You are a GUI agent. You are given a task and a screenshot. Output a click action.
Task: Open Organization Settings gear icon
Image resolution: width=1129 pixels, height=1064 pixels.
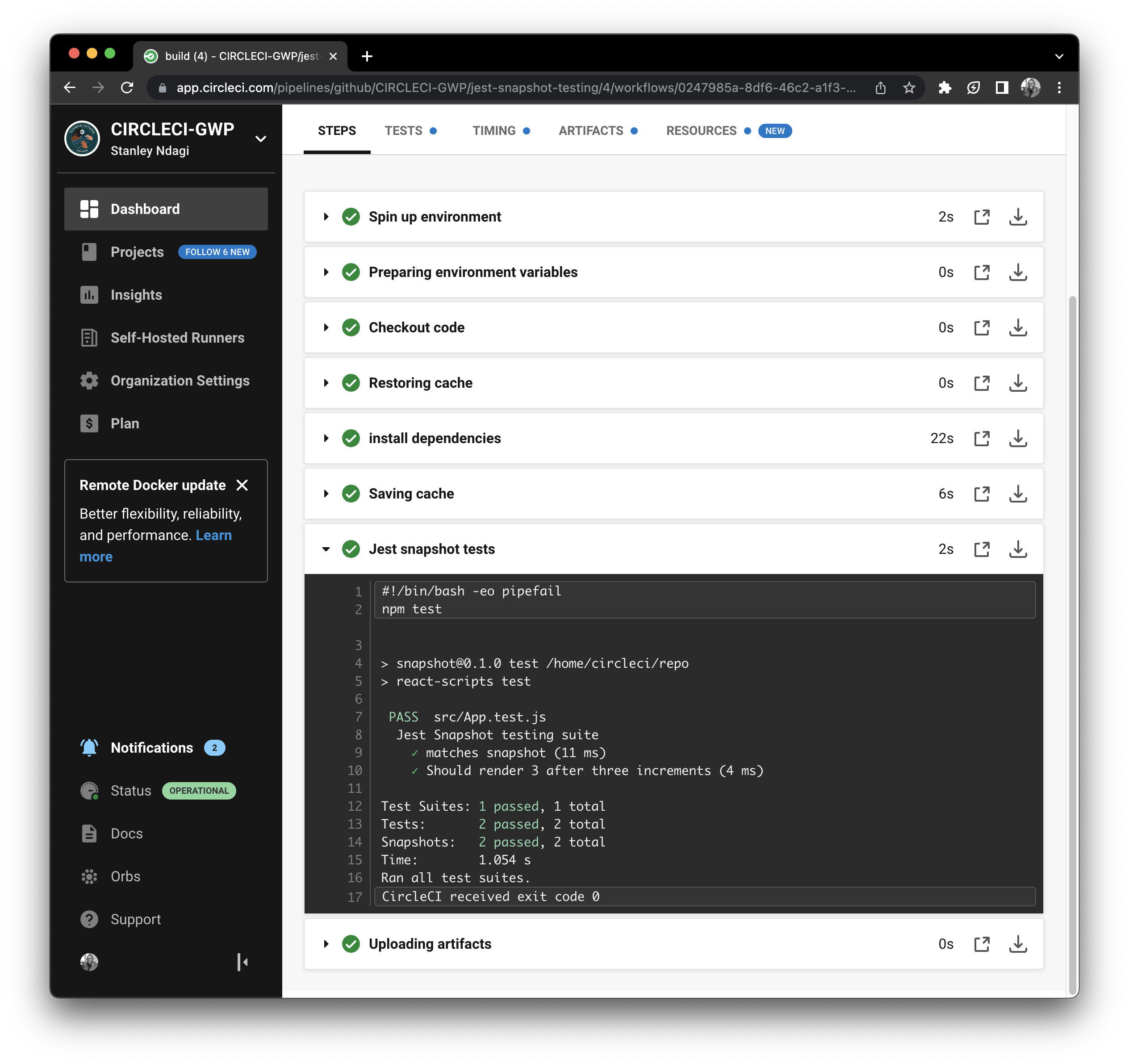89,380
